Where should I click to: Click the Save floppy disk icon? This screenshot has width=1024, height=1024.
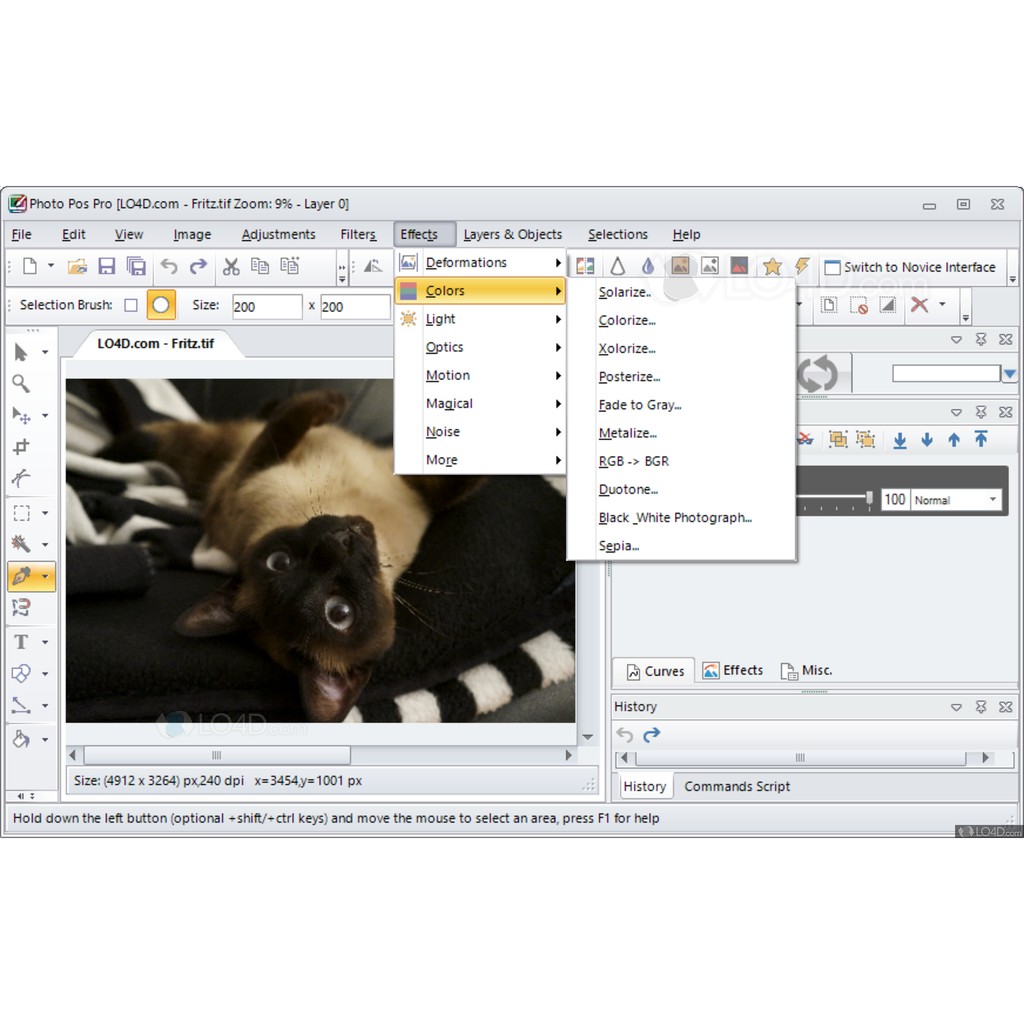106,266
